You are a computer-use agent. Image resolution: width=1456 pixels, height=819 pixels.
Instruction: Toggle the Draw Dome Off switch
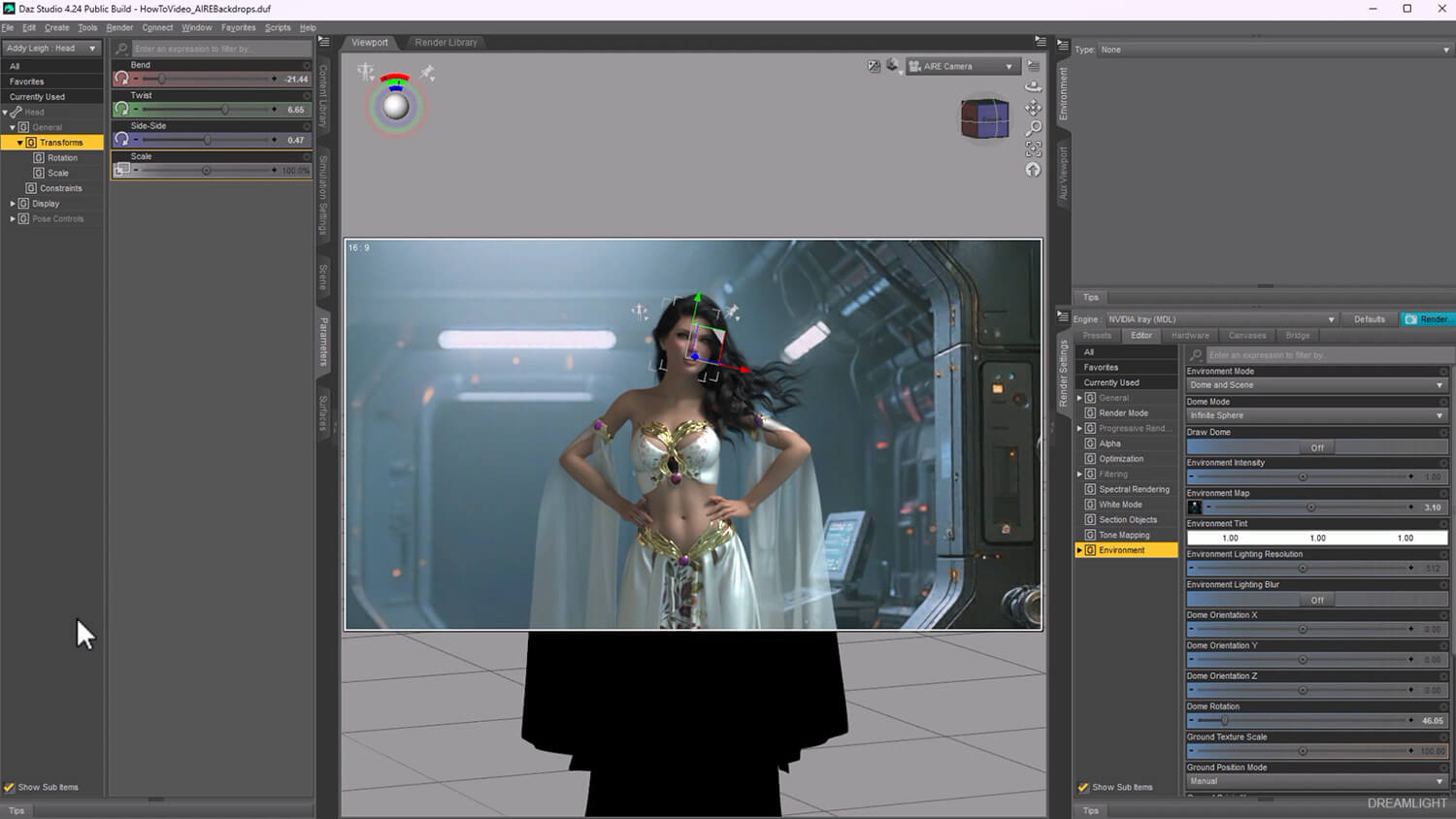(1317, 447)
